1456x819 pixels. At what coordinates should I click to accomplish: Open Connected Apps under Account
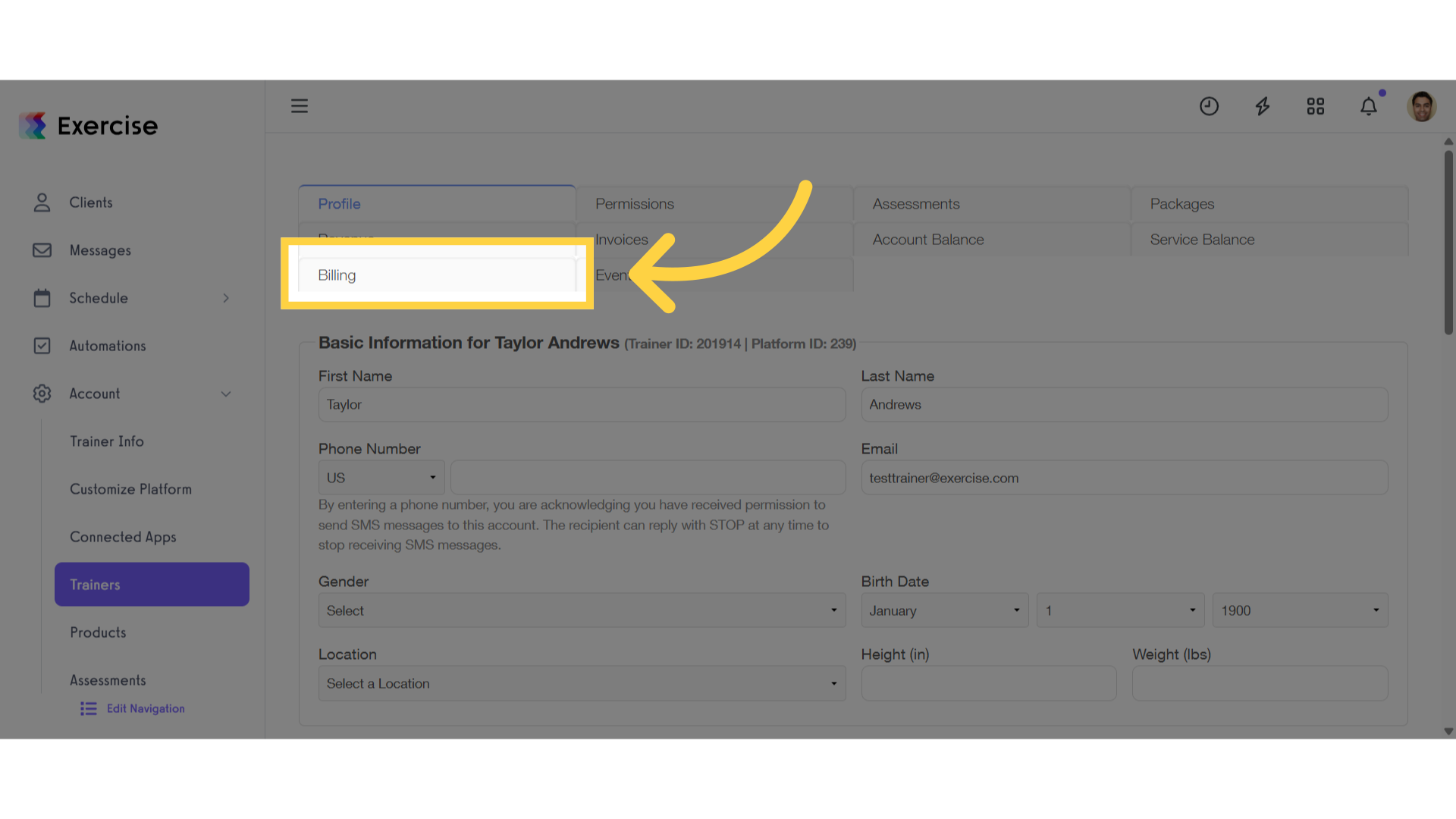pos(123,537)
